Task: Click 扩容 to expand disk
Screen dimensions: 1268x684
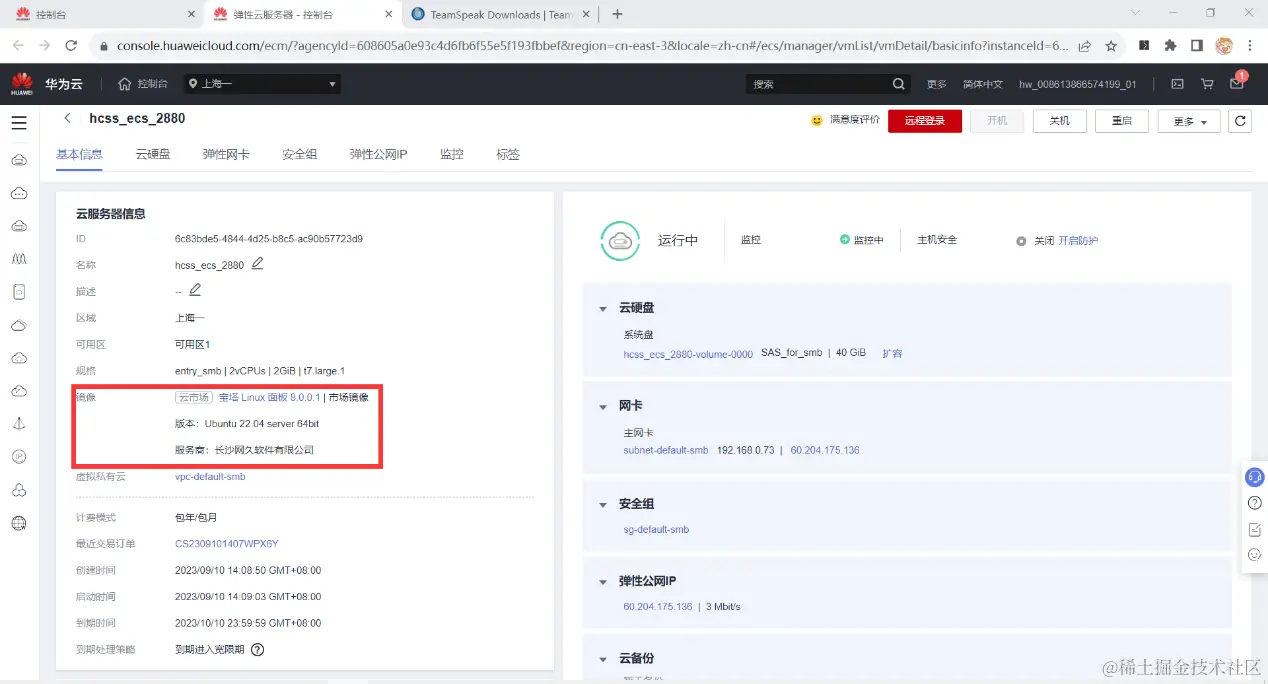Action: (892, 354)
